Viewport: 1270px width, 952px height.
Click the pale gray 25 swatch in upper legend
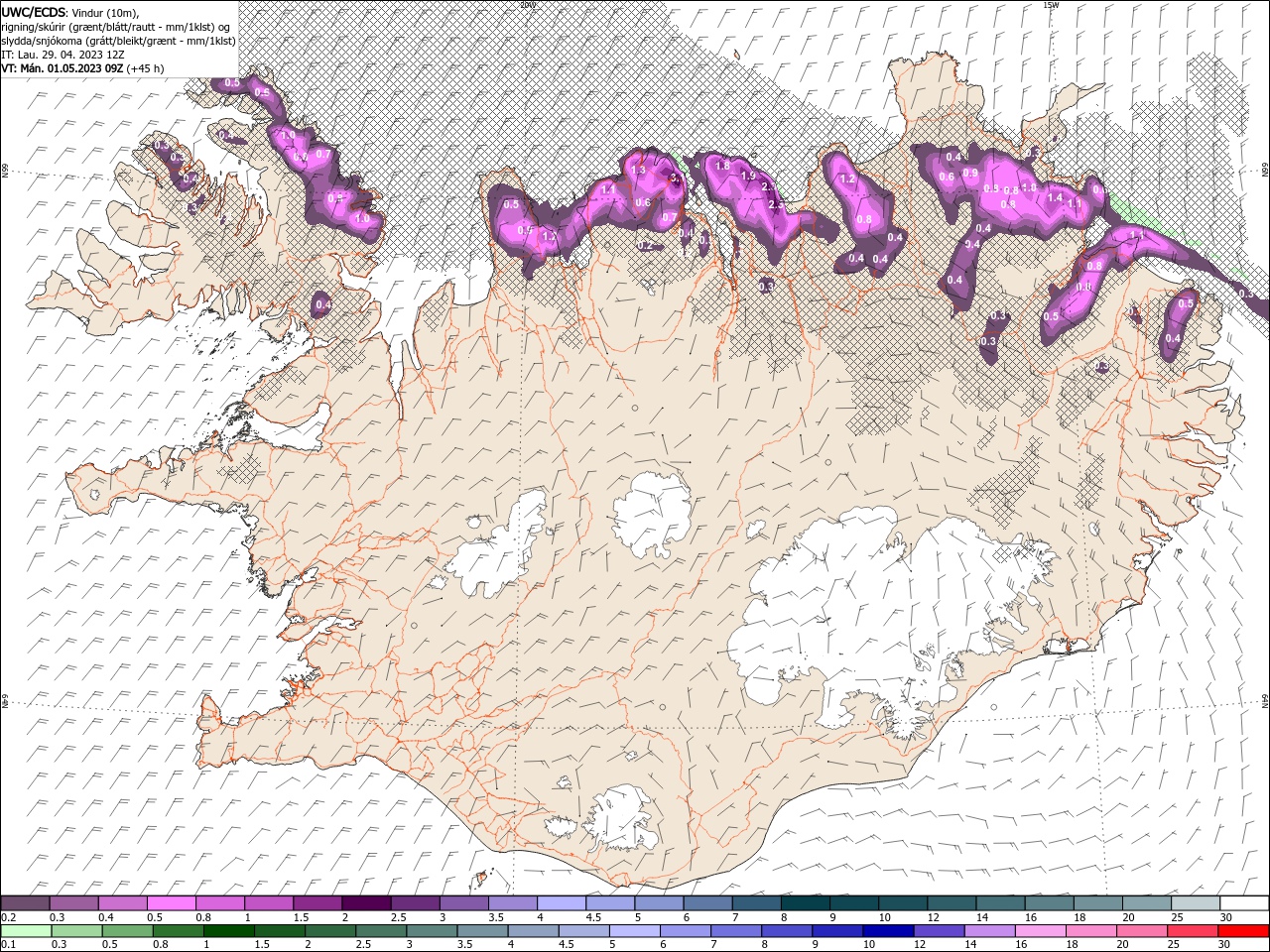pos(1195,903)
